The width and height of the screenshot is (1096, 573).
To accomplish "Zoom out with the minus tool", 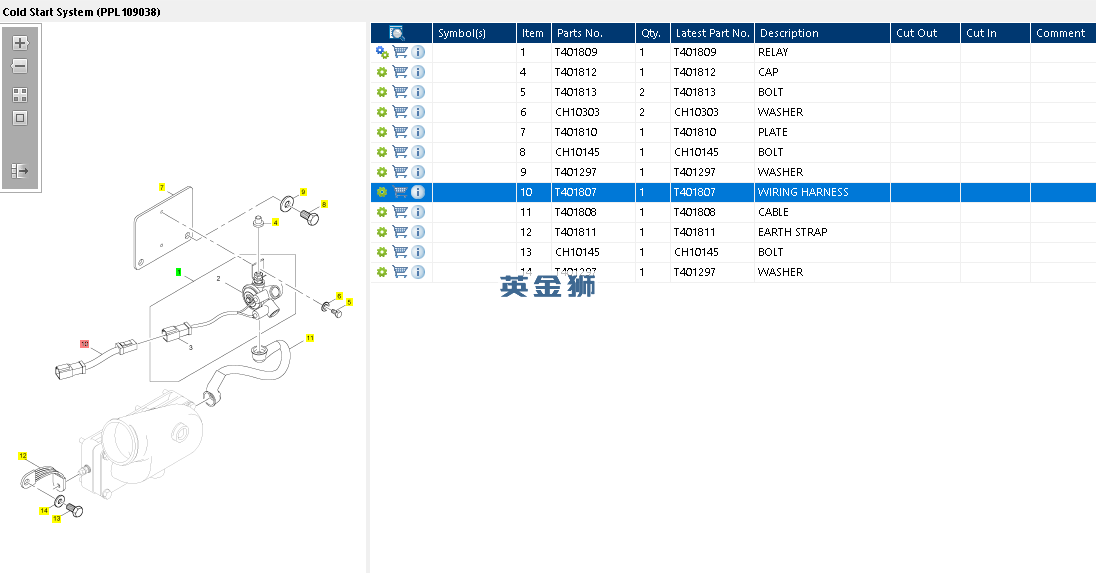I will 20,66.
